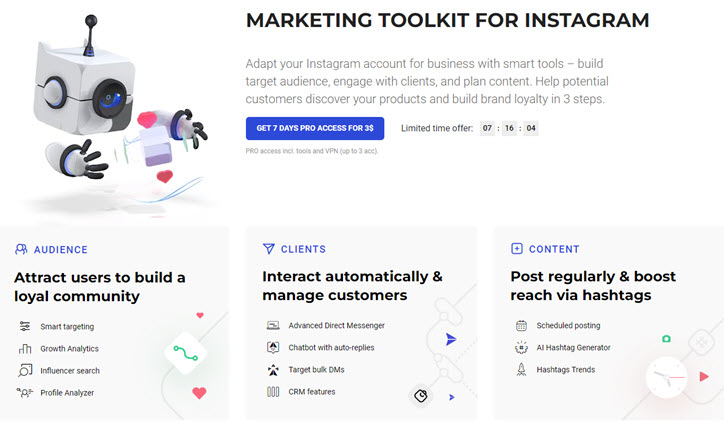Click the AI Hashtag Generator icon
724x422 pixels.
point(521,348)
